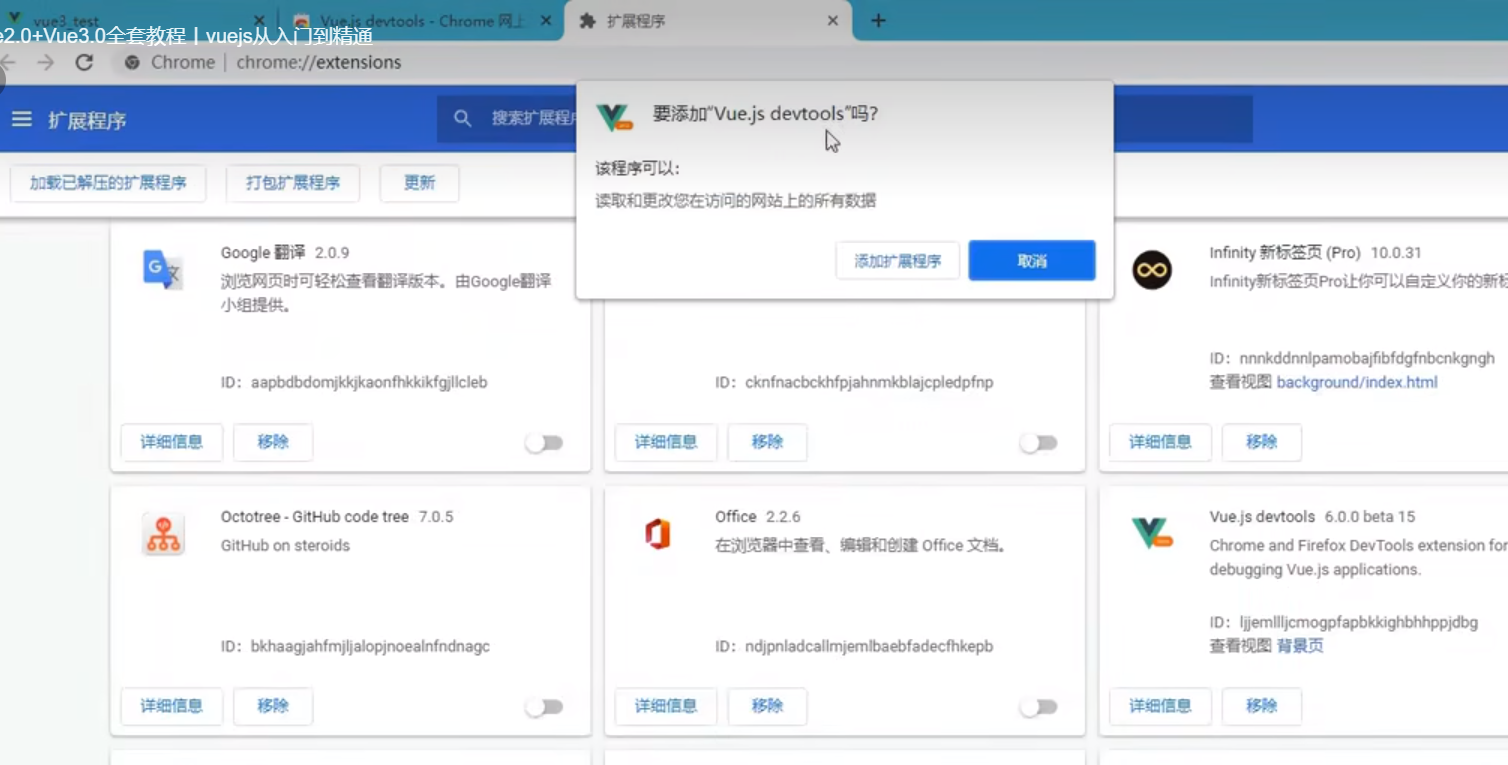1508x765 pixels.
Task: Close the Vue.js devtools web store tab
Action: pos(545,20)
